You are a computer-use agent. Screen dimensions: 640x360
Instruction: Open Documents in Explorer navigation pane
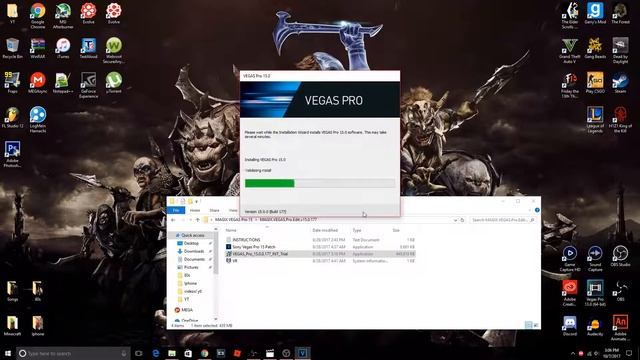point(194,259)
